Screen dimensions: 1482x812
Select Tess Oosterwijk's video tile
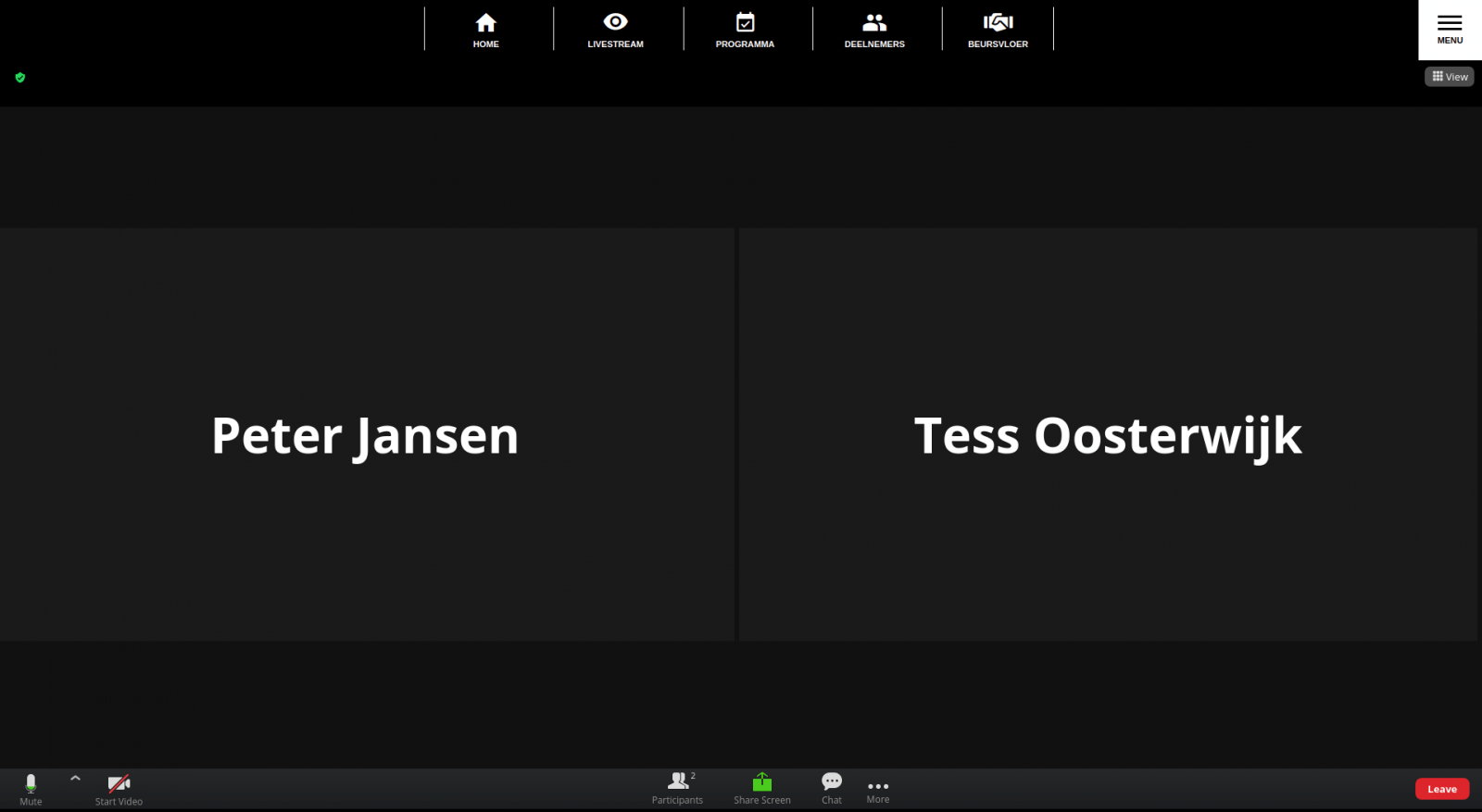coord(1108,434)
